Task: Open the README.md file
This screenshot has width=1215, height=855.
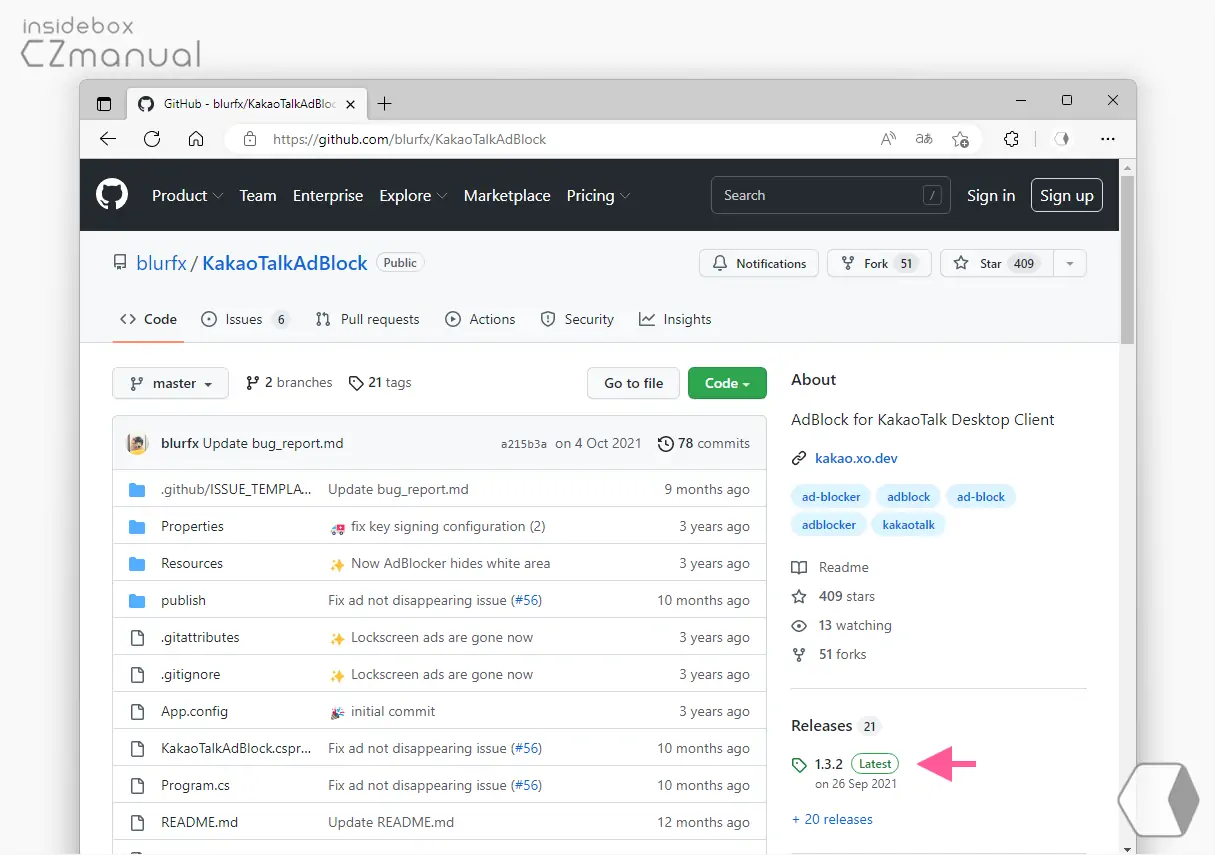Action: point(199,822)
